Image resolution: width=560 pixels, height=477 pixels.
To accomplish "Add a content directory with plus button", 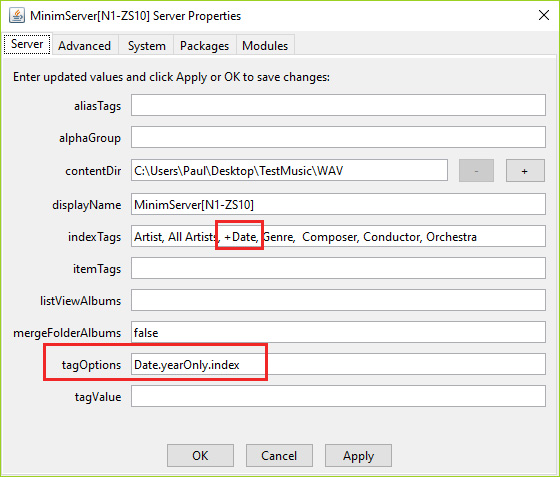I will (x=525, y=171).
